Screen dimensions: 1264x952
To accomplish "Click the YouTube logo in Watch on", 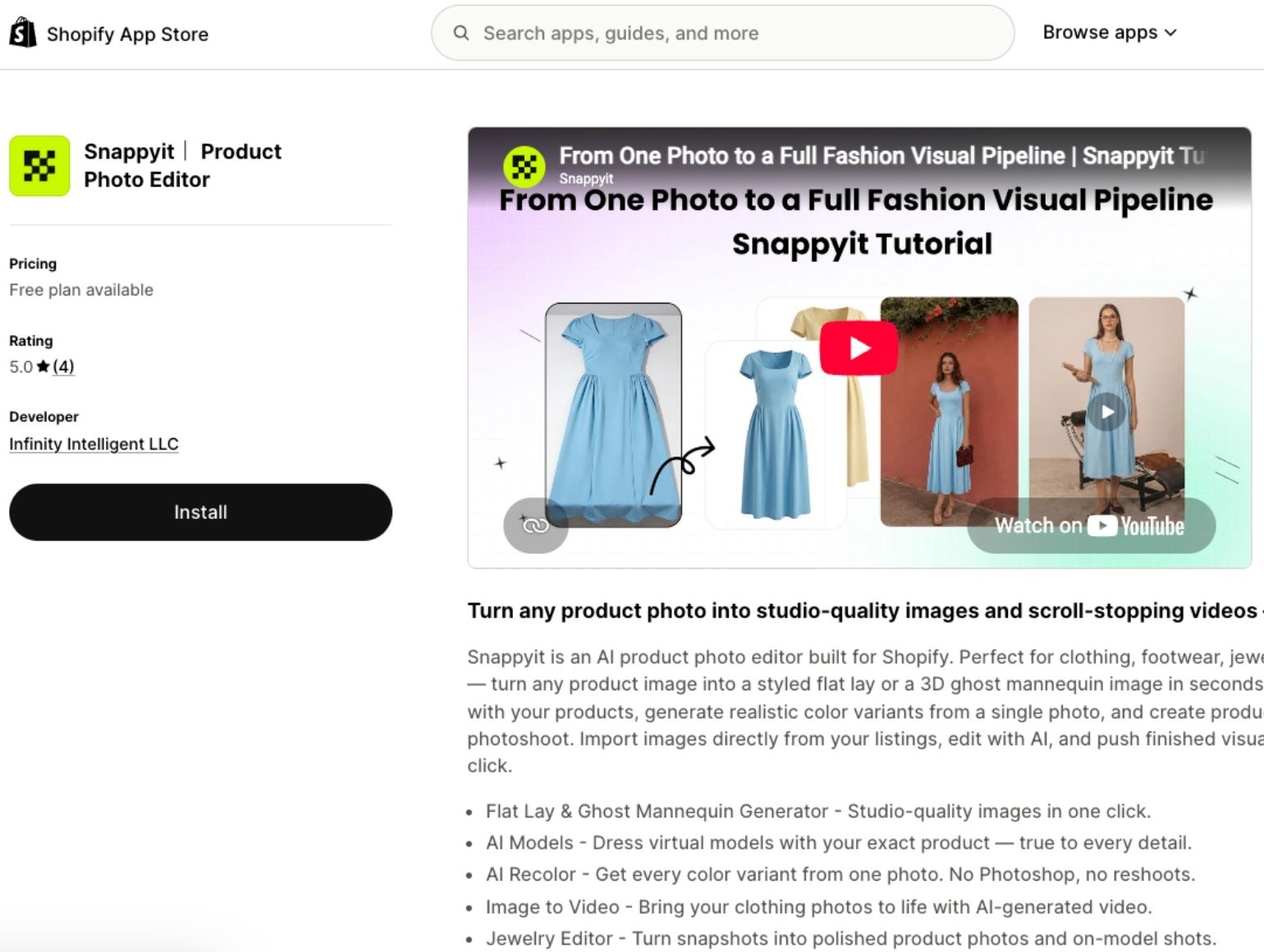I will (1136, 526).
